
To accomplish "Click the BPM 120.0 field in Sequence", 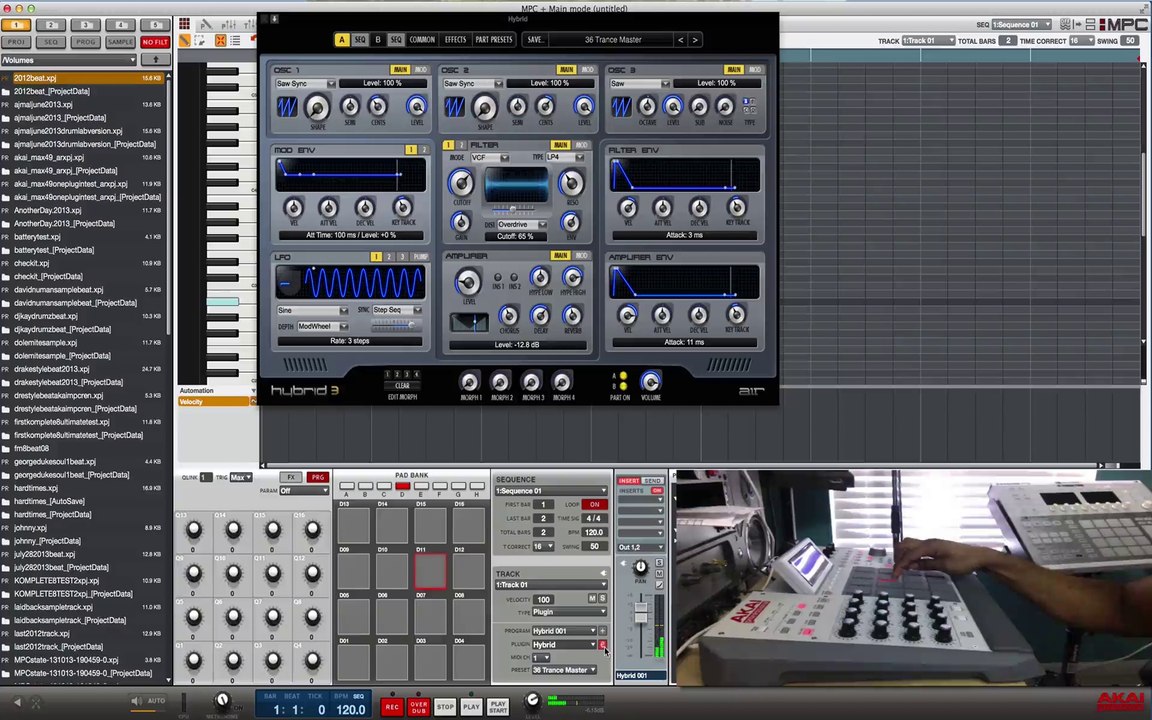I will pyautogui.click(x=594, y=533).
